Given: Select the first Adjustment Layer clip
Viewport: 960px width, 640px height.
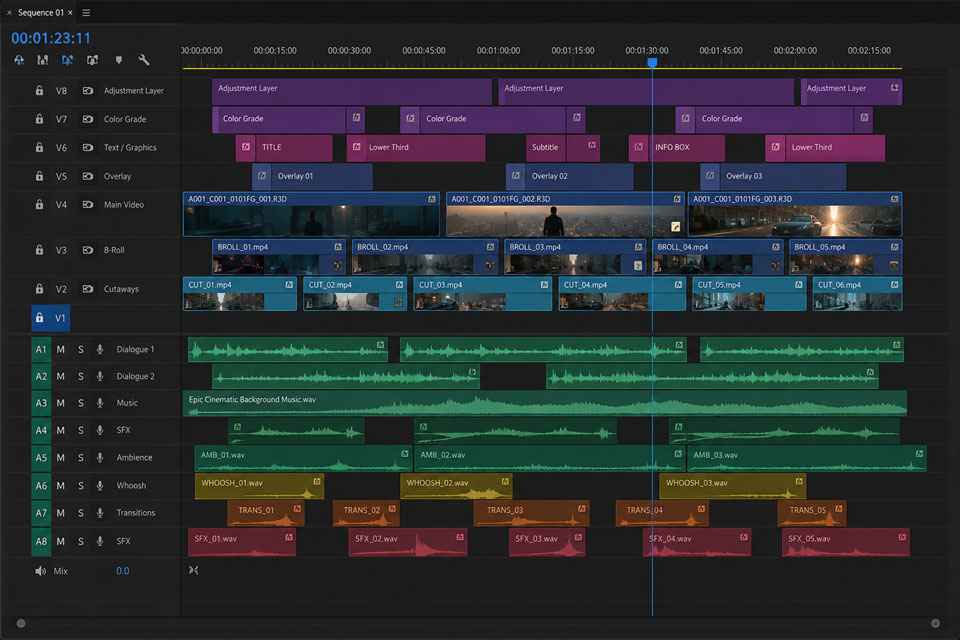Looking at the screenshot, I should 351,91.
